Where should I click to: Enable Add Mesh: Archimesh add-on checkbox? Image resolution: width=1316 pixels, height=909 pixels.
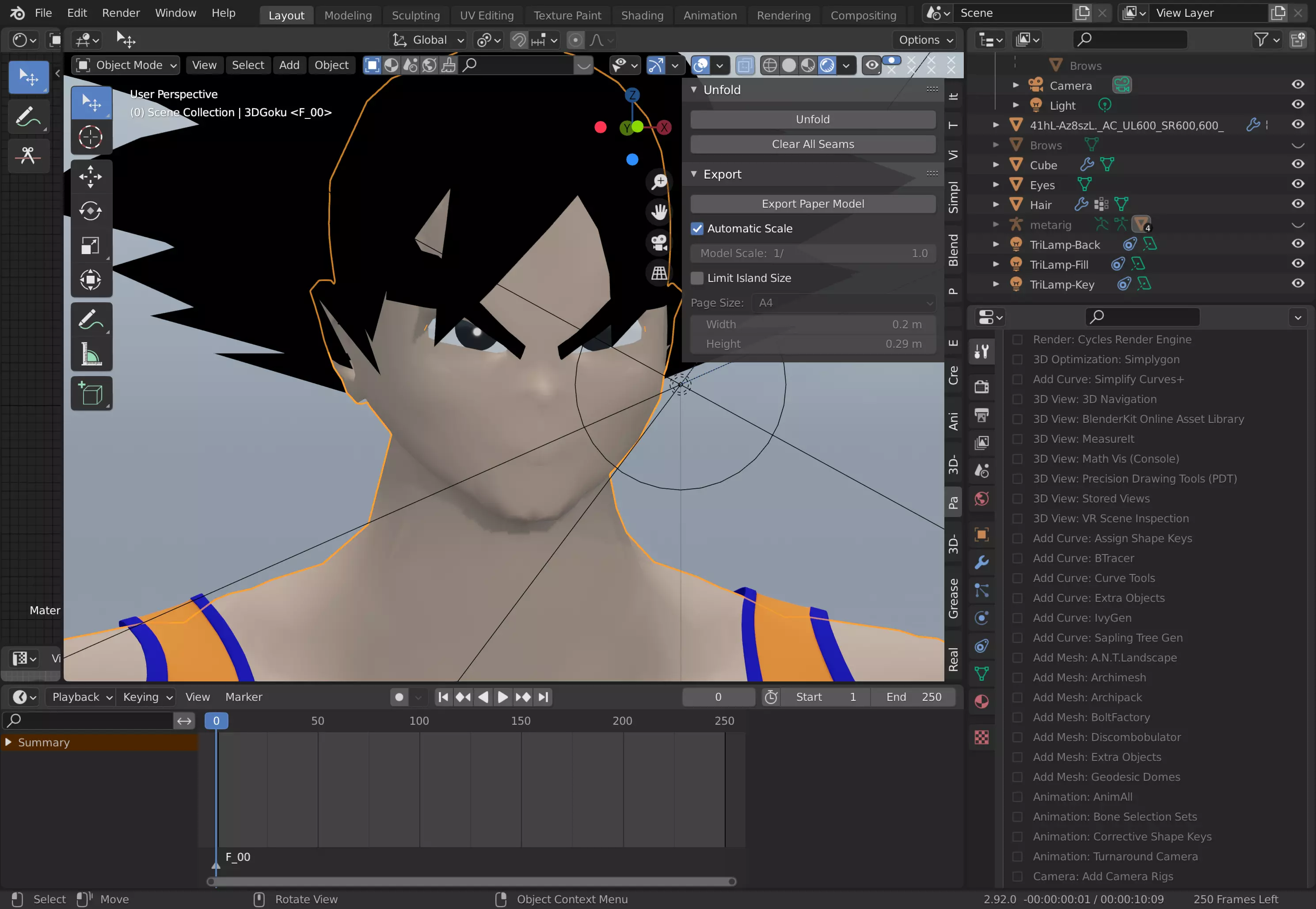(1017, 678)
